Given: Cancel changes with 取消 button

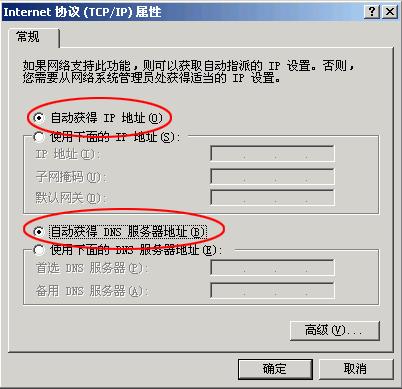Looking at the screenshot, I should click(356, 369).
